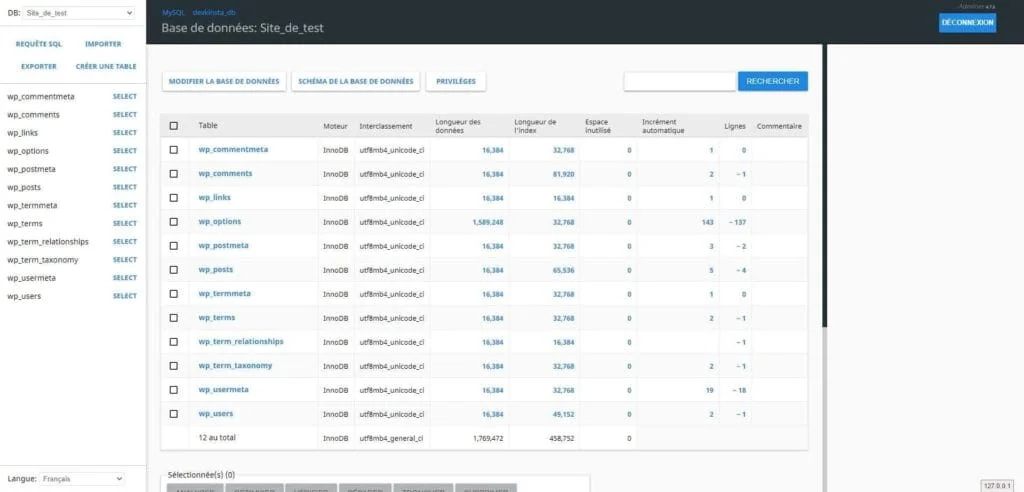The image size is (1024, 492).
Task: Open the Importer link in sidebar
Action: (103, 44)
